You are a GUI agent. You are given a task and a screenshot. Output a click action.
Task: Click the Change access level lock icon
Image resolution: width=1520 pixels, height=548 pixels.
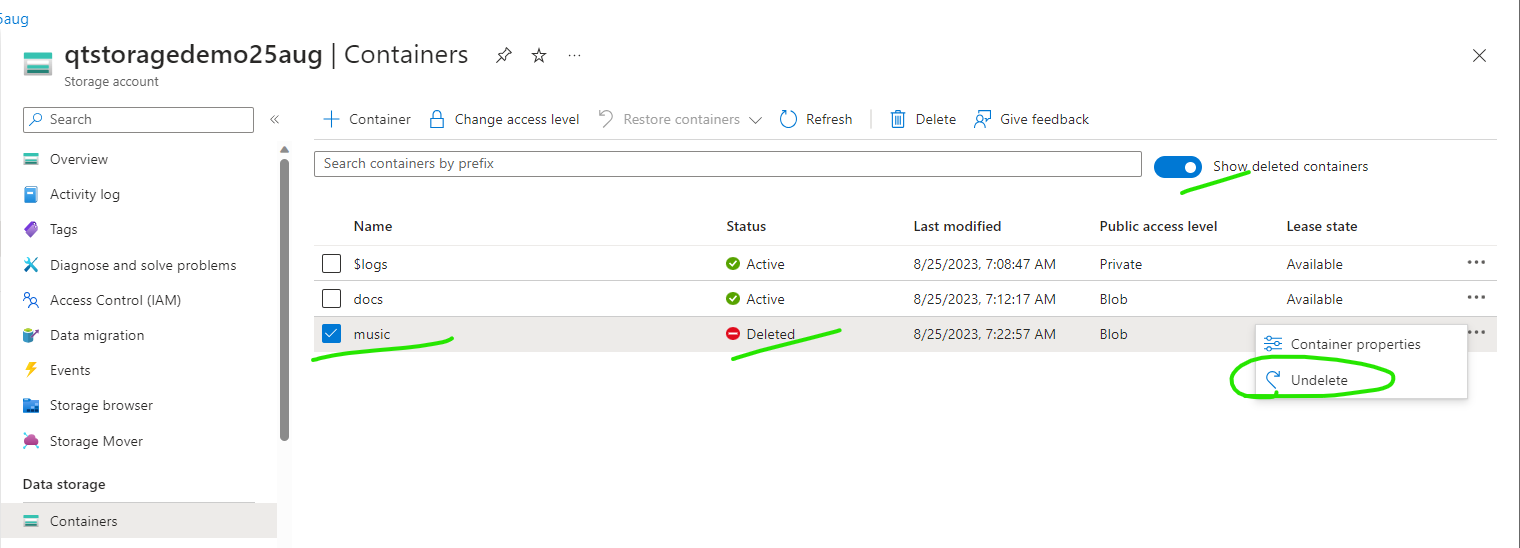(x=437, y=119)
